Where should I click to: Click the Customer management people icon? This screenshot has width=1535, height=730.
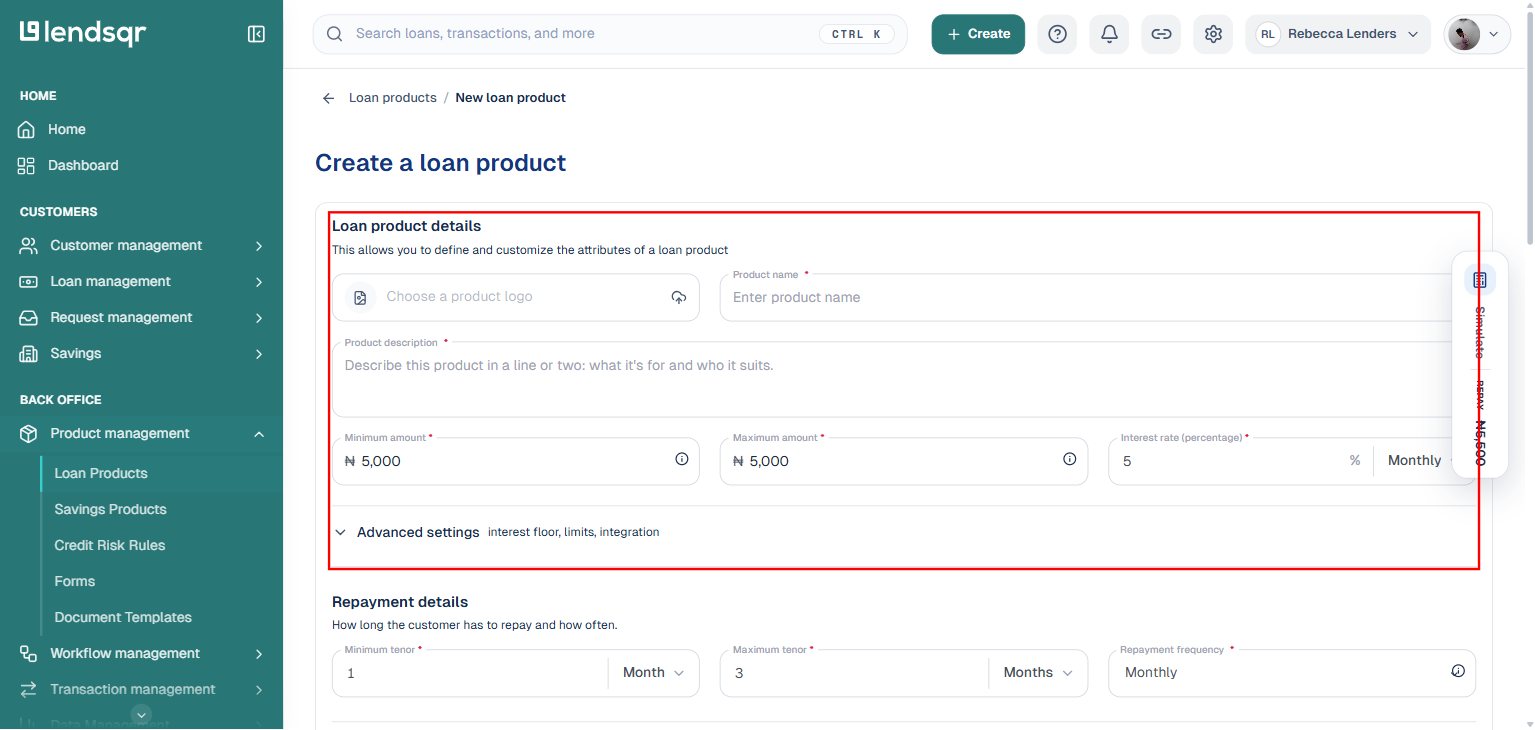[x=29, y=246]
